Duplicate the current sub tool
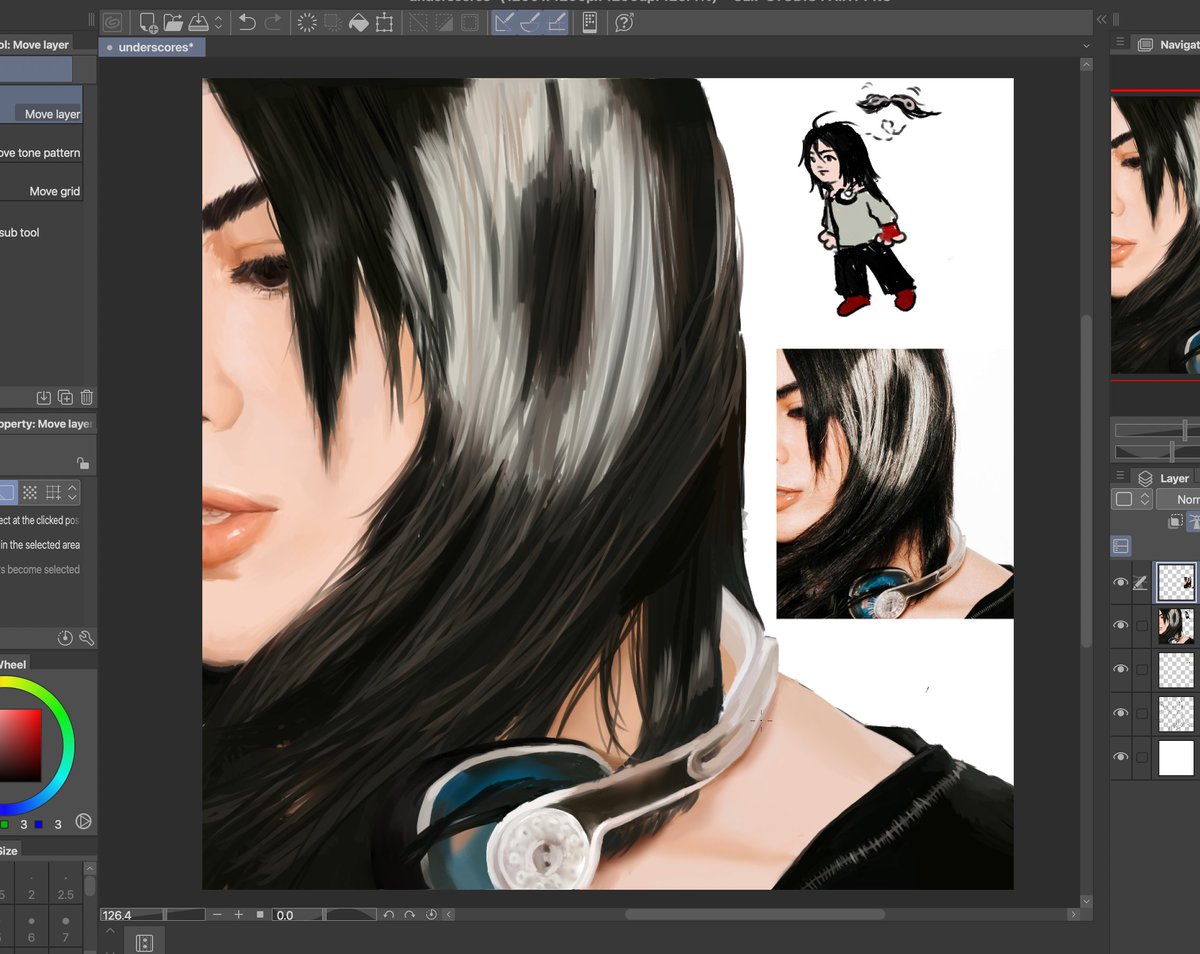 (x=66, y=397)
